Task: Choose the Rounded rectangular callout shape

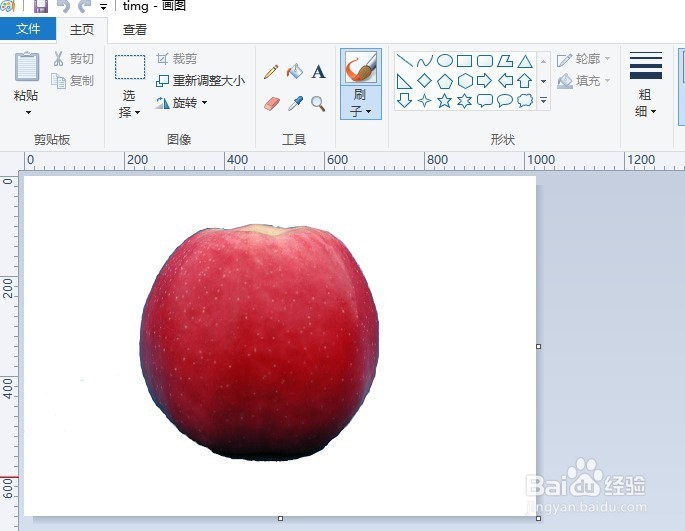Action: (484, 101)
